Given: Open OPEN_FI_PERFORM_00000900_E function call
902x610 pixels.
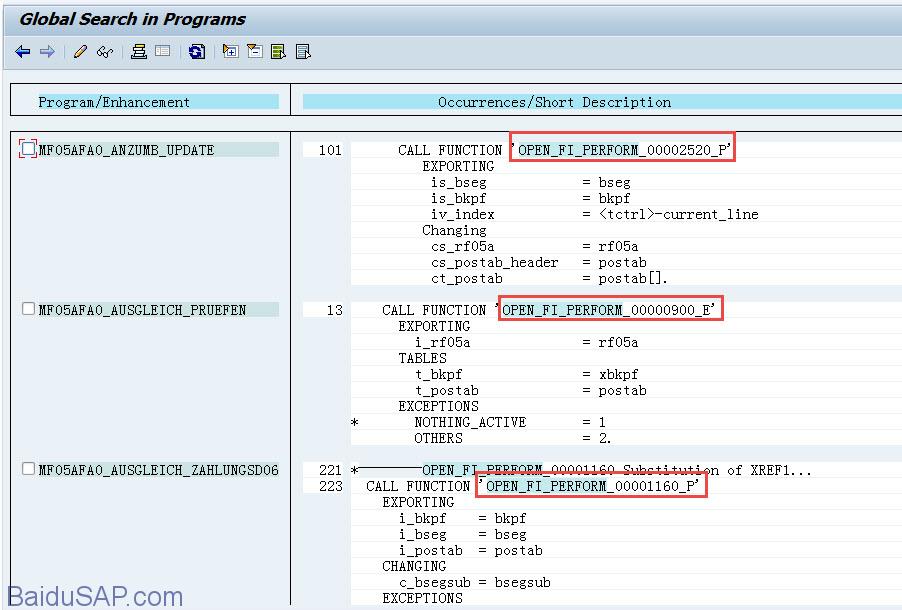Looking at the screenshot, I should (608, 310).
